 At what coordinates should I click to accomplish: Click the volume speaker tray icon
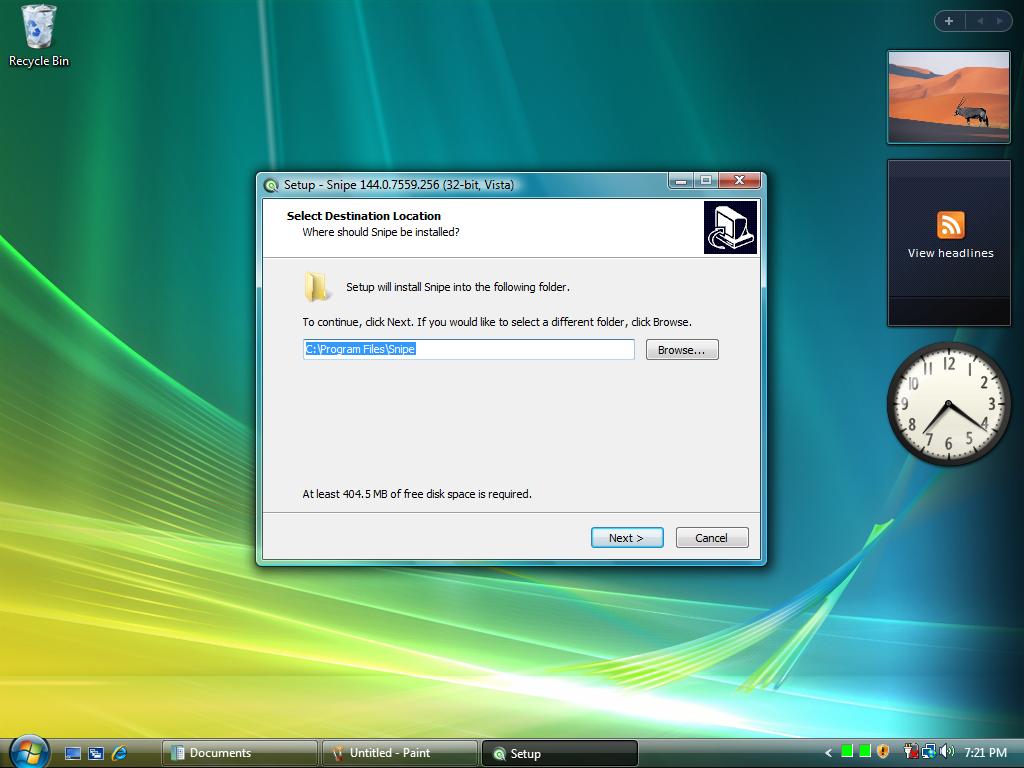(947, 752)
